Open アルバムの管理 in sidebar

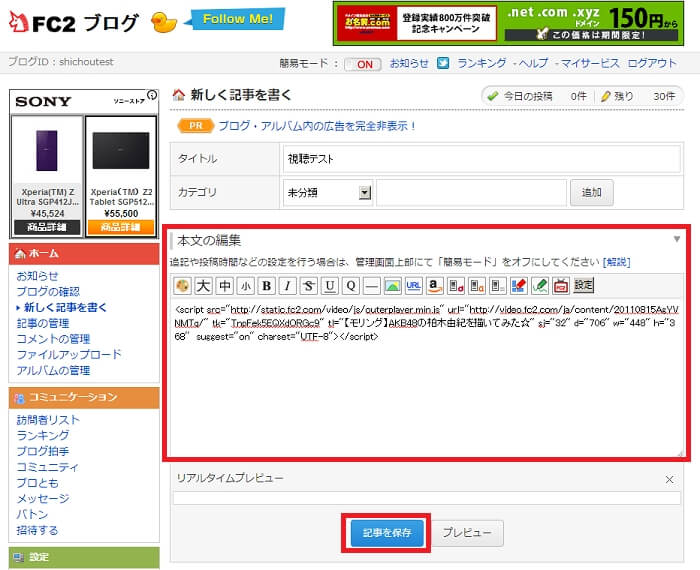[54, 370]
